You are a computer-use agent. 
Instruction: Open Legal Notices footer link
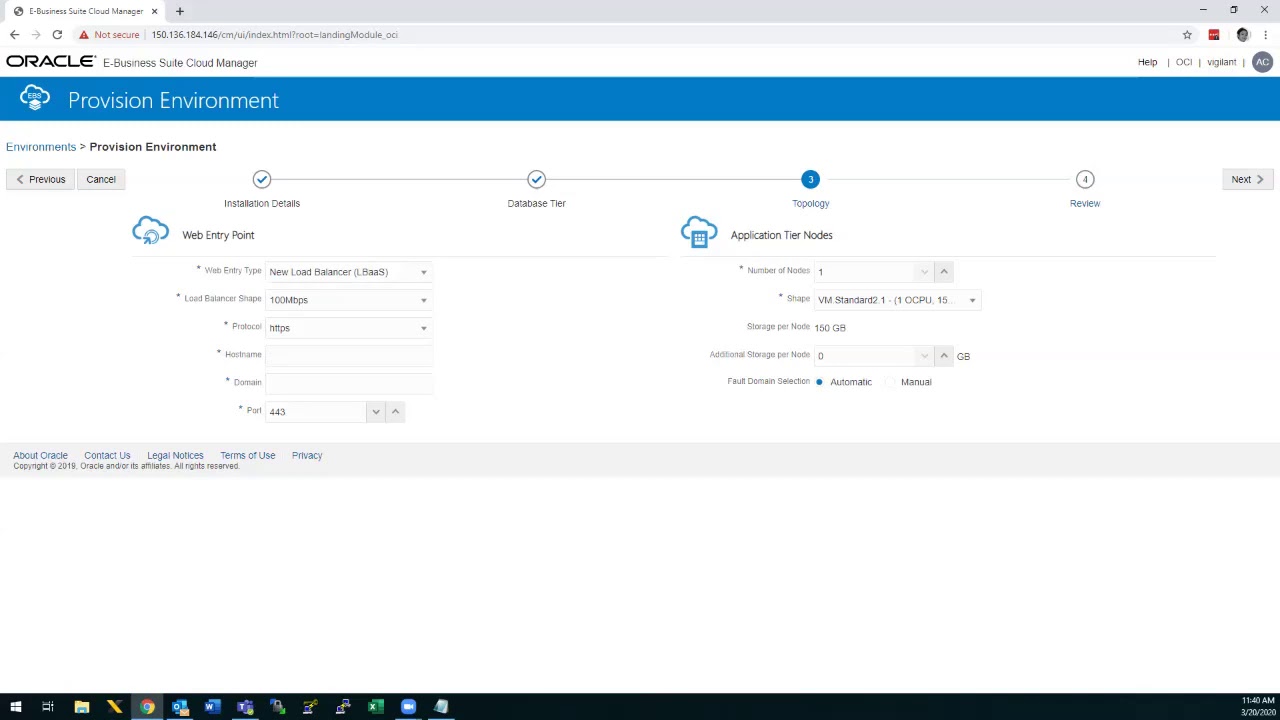175,455
